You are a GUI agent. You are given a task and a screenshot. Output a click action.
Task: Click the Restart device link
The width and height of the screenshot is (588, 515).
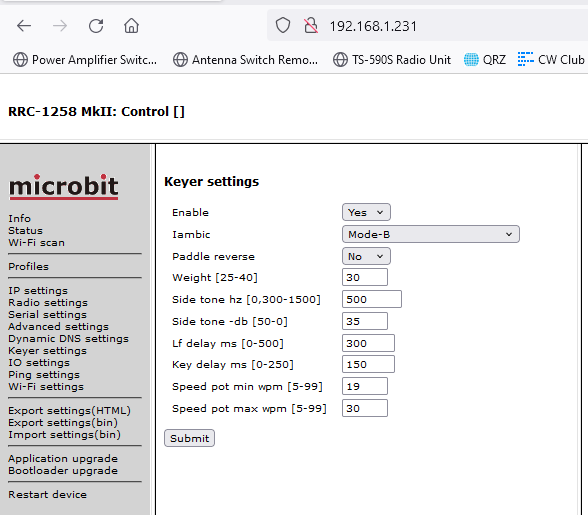[x=48, y=495]
